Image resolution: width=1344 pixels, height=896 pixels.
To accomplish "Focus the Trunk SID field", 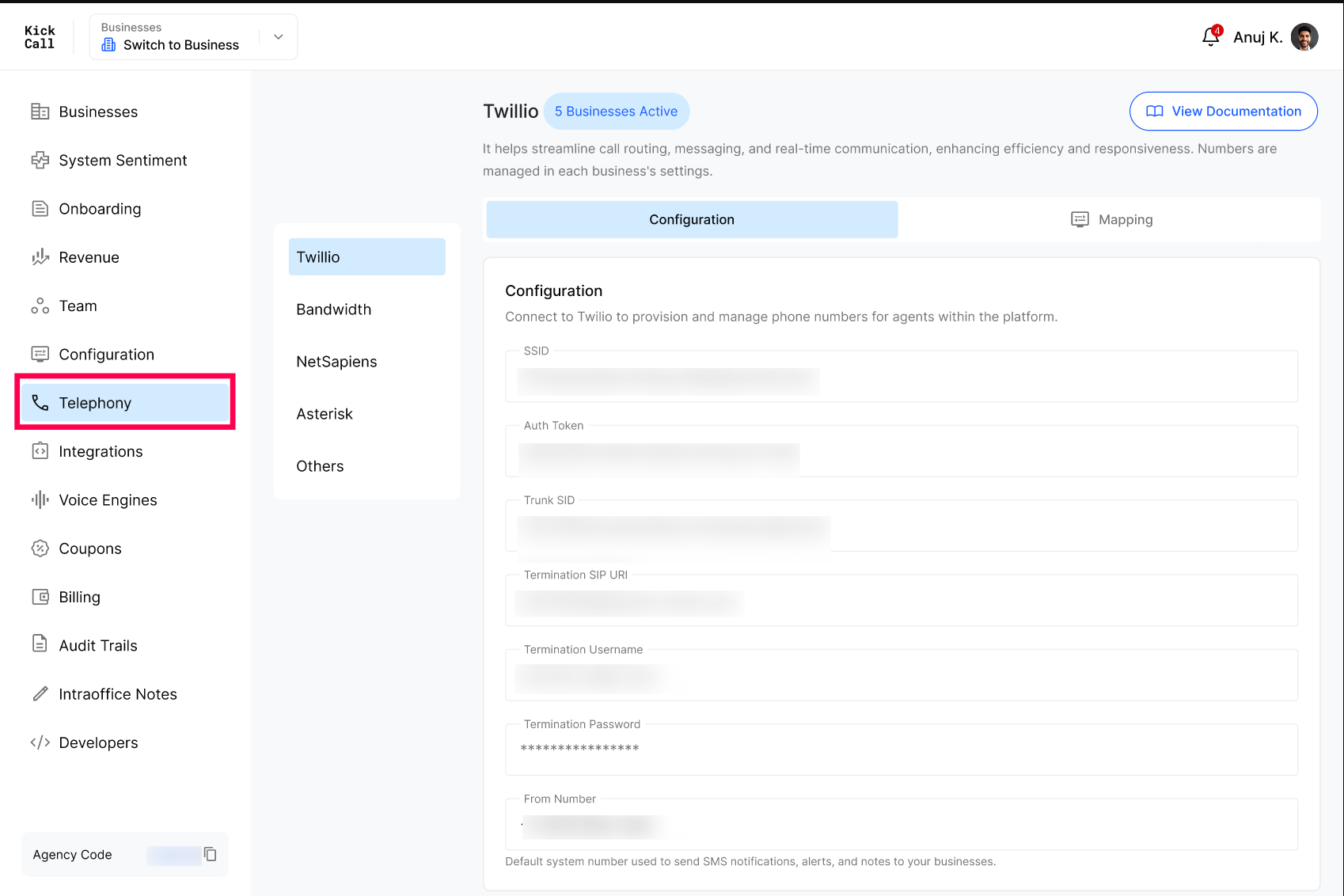I will pyautogui.click(x=902, y=526).
